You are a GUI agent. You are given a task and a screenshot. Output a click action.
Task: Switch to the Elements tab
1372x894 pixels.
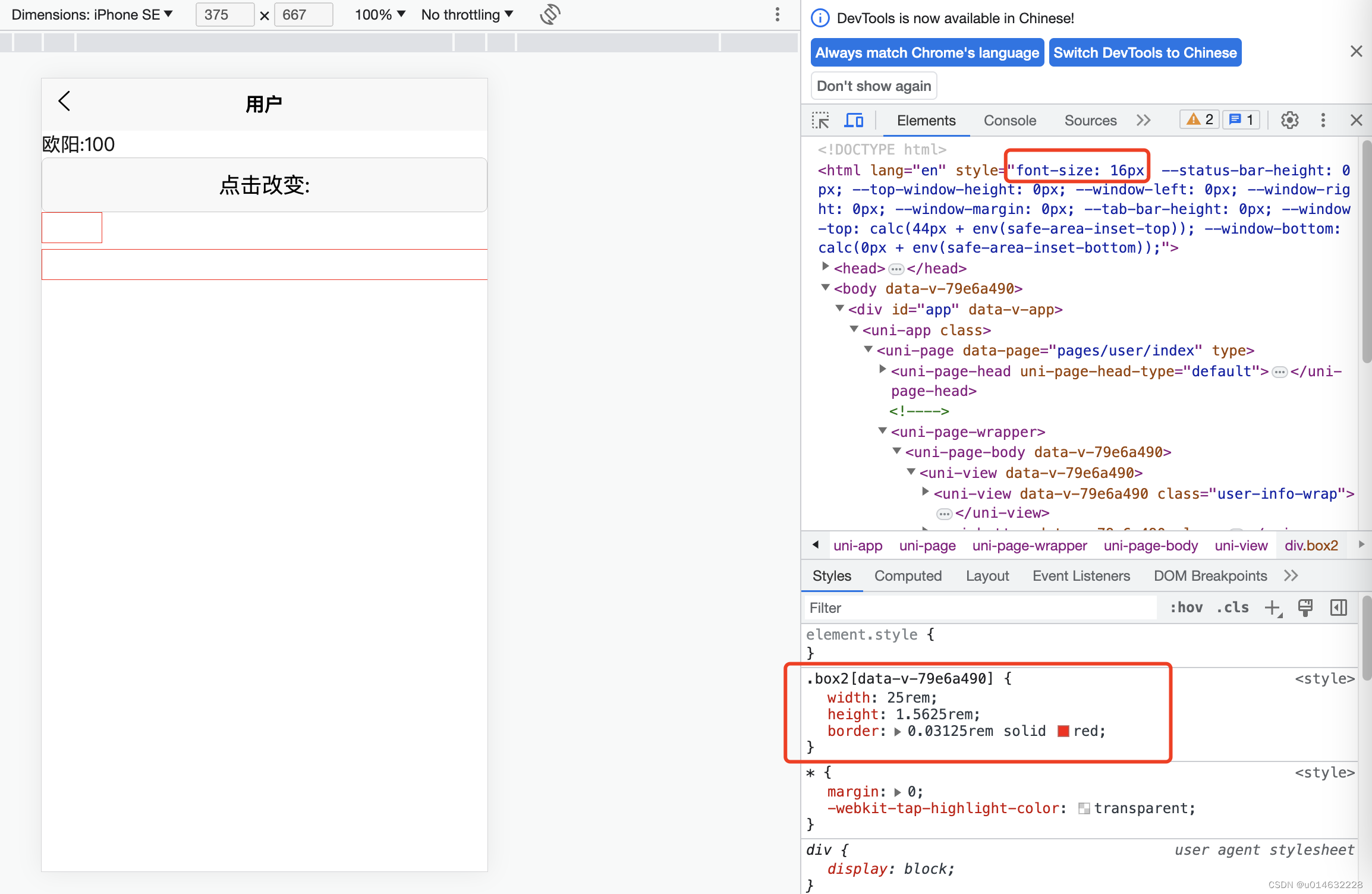pyautogui.click(x=926, y=121)
